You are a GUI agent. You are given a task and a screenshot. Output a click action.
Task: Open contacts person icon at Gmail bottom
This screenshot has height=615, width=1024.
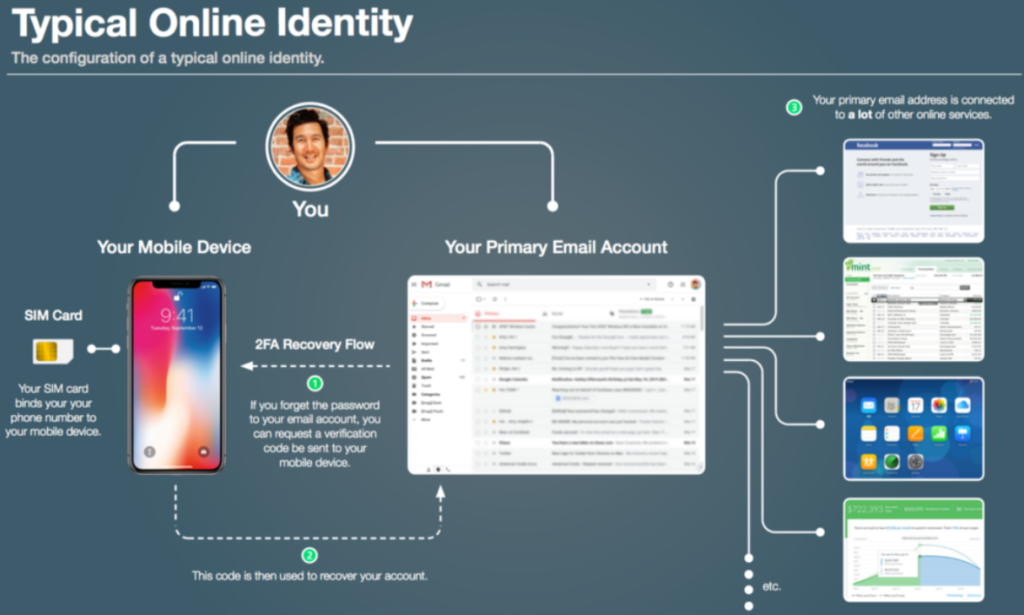pos(428,469)
